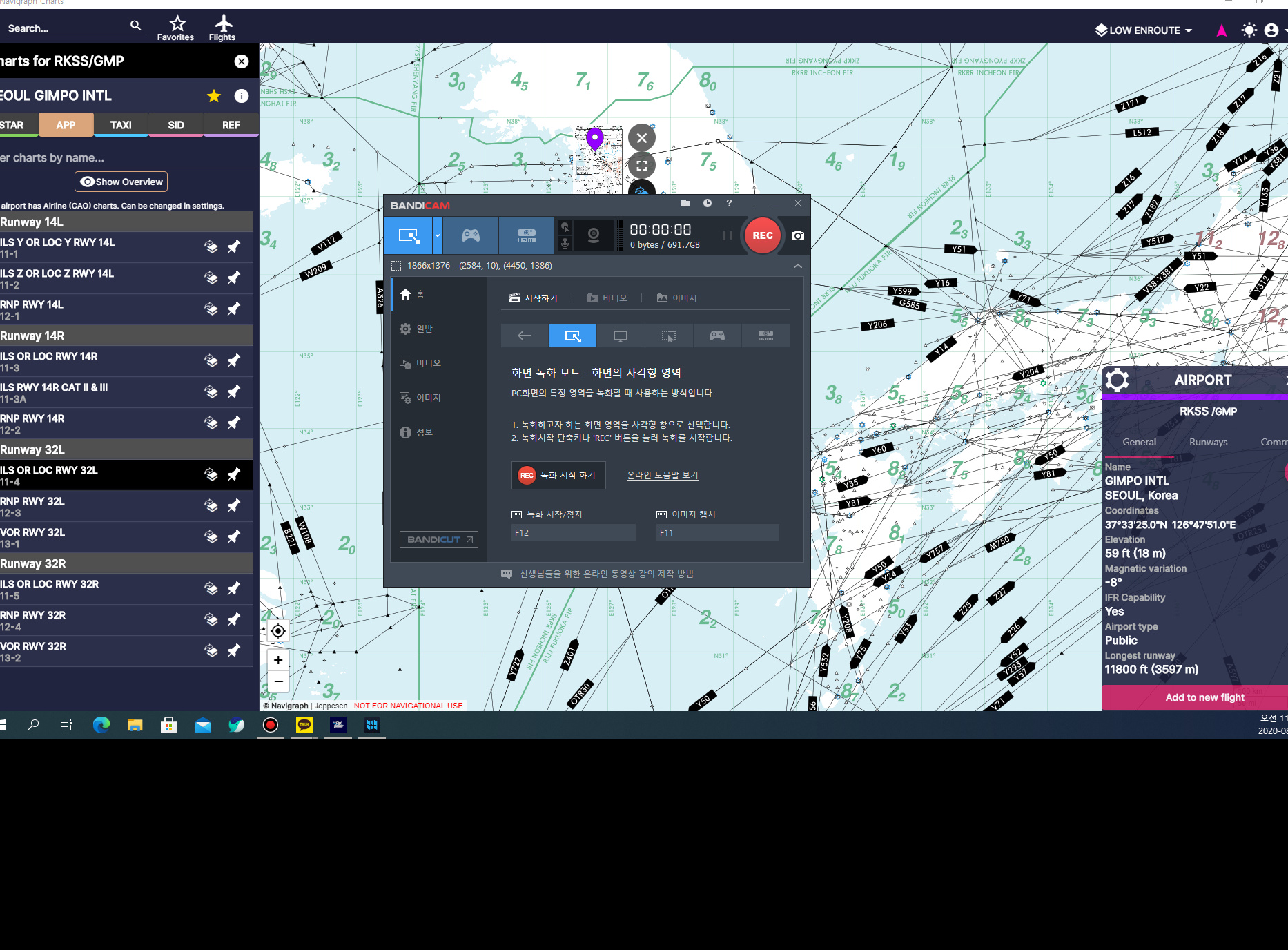Select Bandicam game recording mode
Image resolution: width=1288 pixels, height=950 pixels.
click(471, 235)
